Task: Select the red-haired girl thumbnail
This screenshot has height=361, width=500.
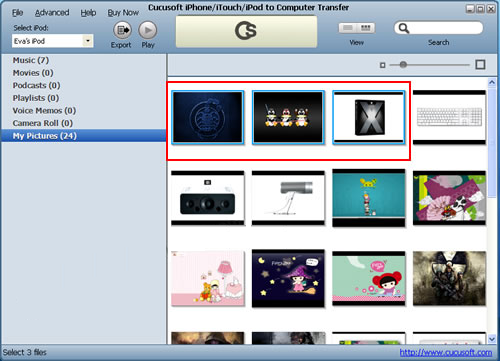Action: point(369,278)
